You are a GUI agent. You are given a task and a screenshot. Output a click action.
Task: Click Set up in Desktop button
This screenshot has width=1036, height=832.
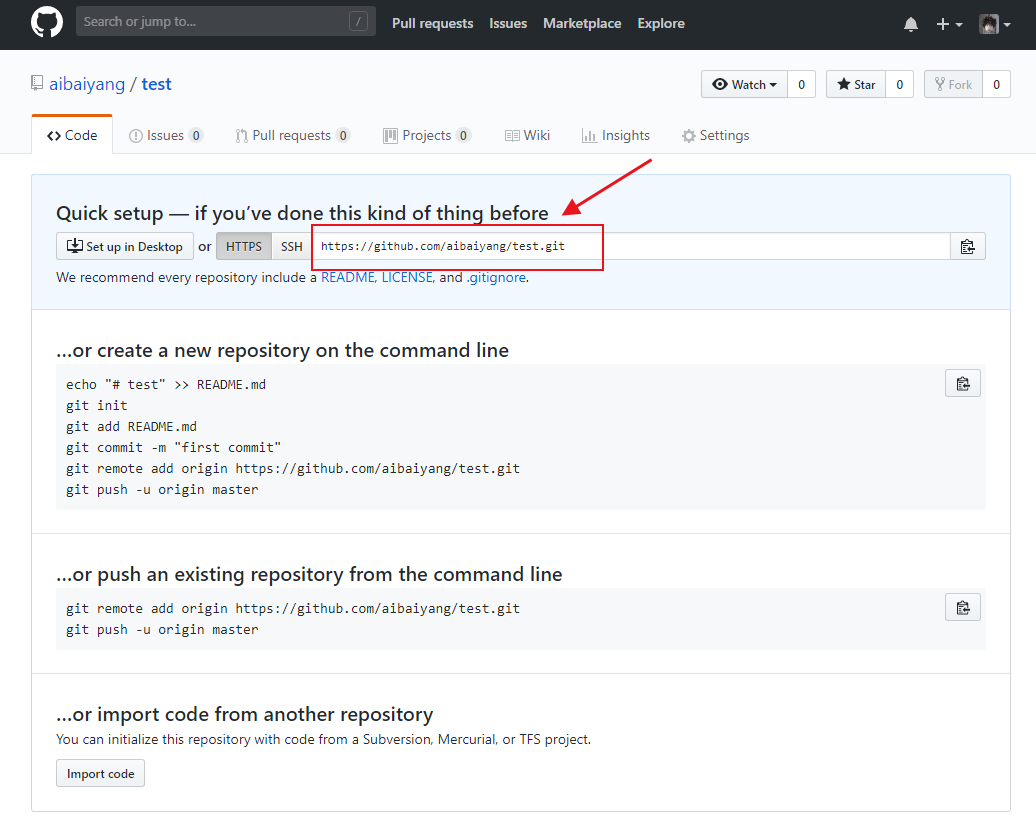pyautogui.click(x=125, y=247)
